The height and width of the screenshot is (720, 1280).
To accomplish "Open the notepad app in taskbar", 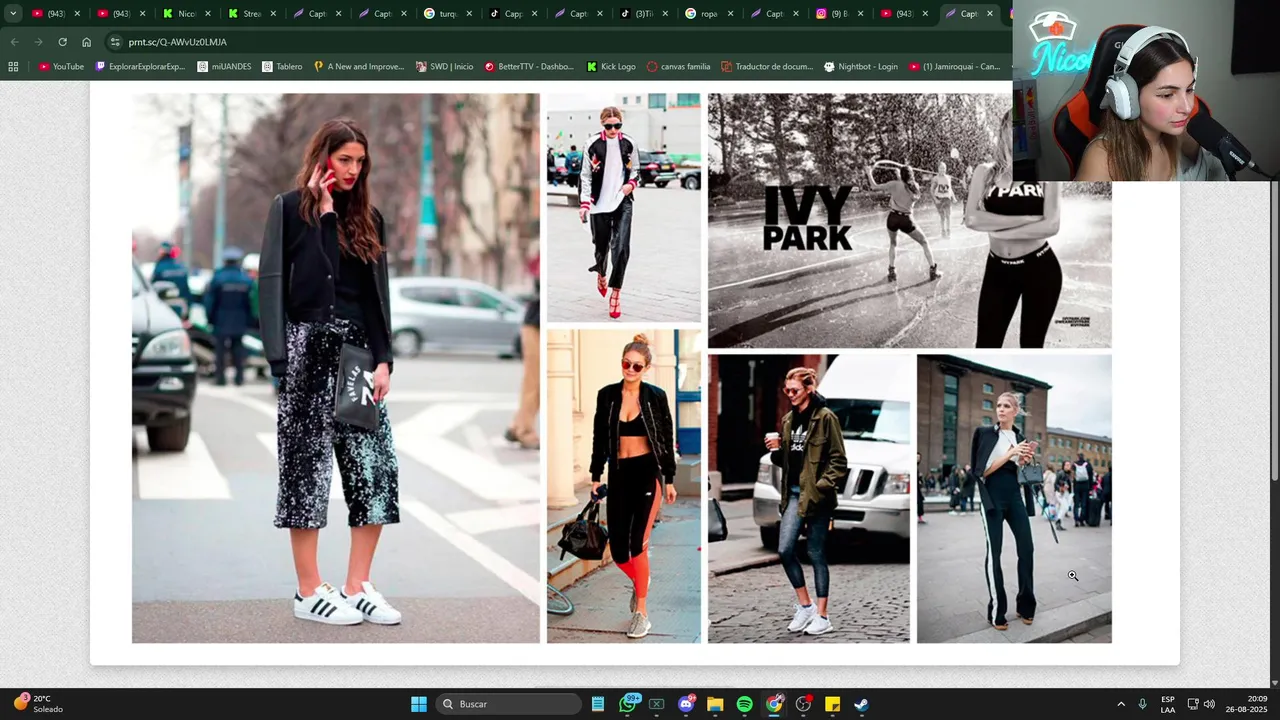I will point(598,704).
